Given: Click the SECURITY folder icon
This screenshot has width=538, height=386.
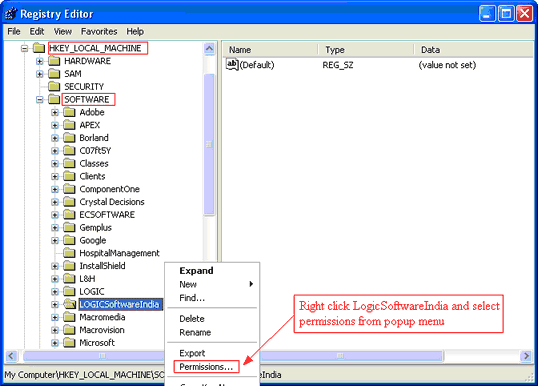Looking at the screenshot, I should click(54, 86).
